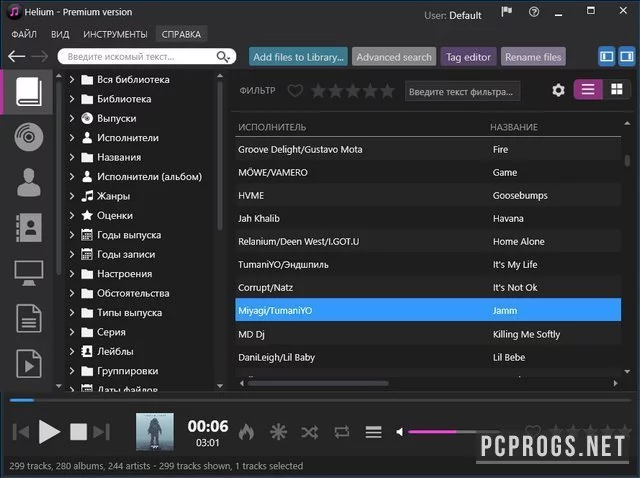Image resolution: width=640 pixels, height=478 pixels.
Task: Open the flag icon in title bar
Action: 507,12
